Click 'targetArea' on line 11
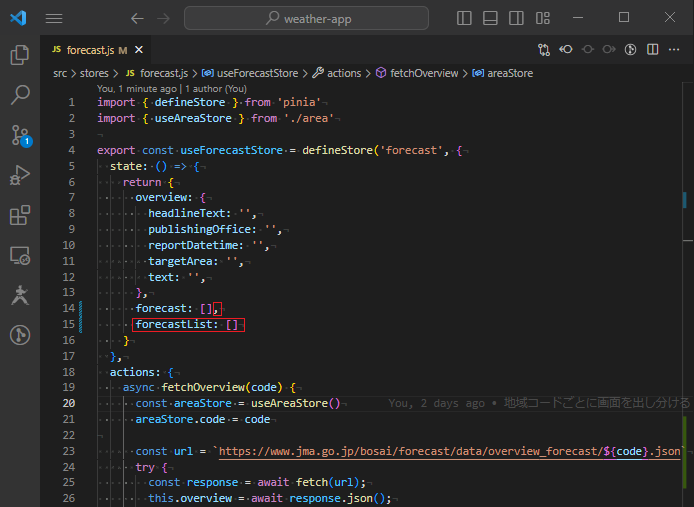Image resolution: width=694 pixels, height=507 pixels. [x=180, y=261]
